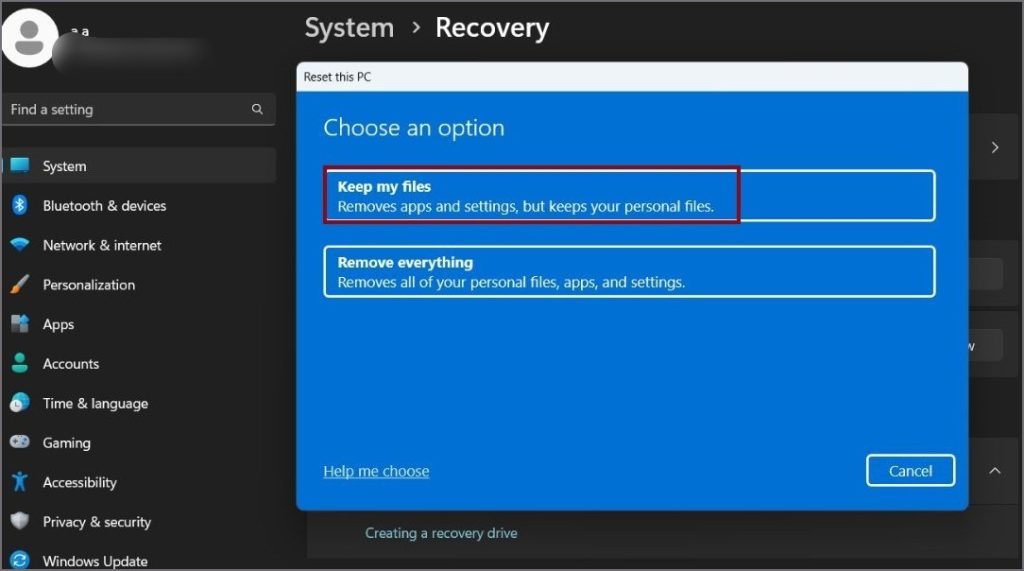Click the search magnifier icon
This screenshot has width=1024, height=571.
point(257,109)
